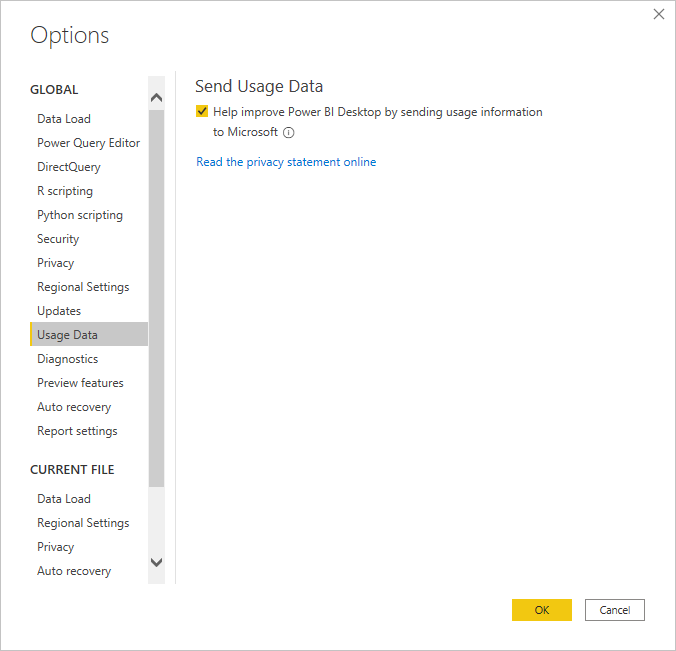Screen dimensions: 676x651
Task: Select Report settings
Action: pos(77,431)
